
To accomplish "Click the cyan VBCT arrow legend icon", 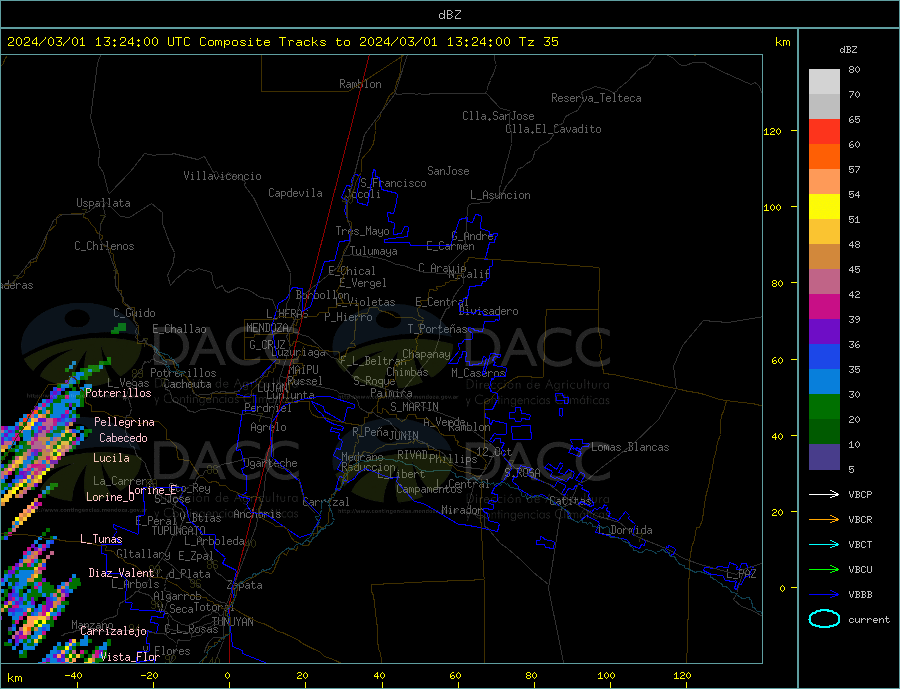I will pyautogui.click(x=824, y=544).
